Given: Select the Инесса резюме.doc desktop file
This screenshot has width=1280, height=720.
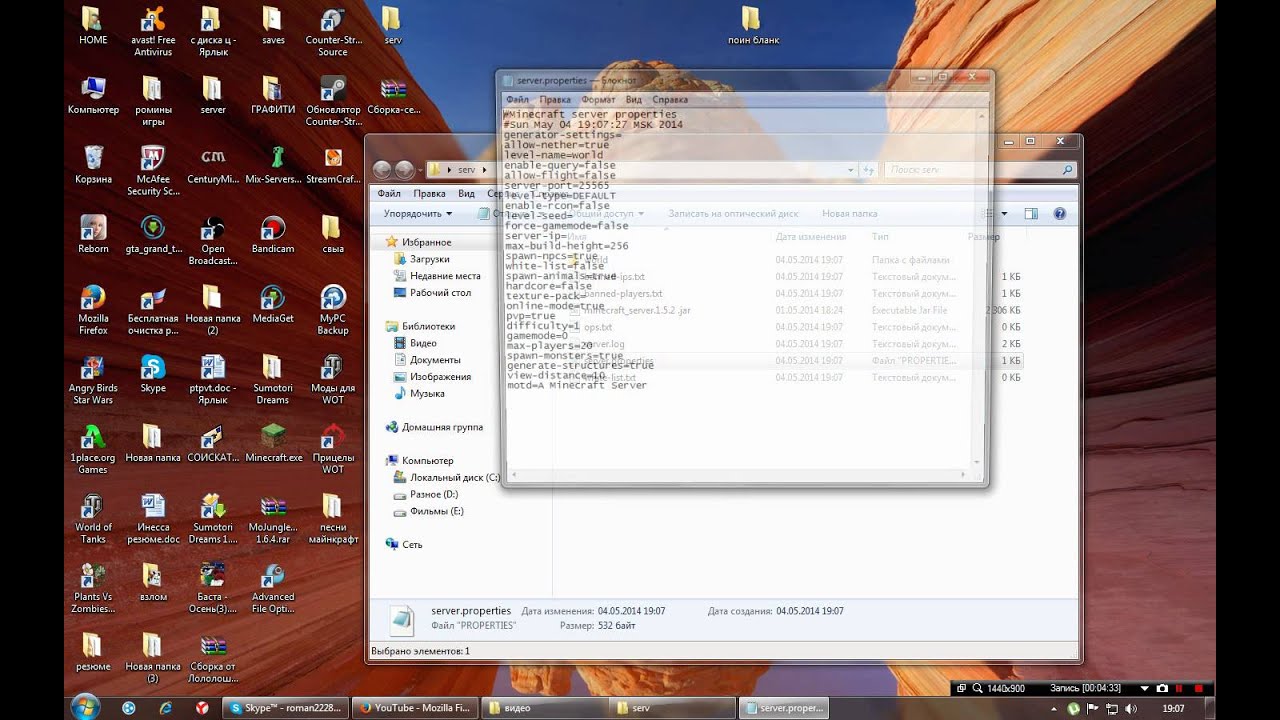Looking at the screenshot, I should (x=153, y=518).
